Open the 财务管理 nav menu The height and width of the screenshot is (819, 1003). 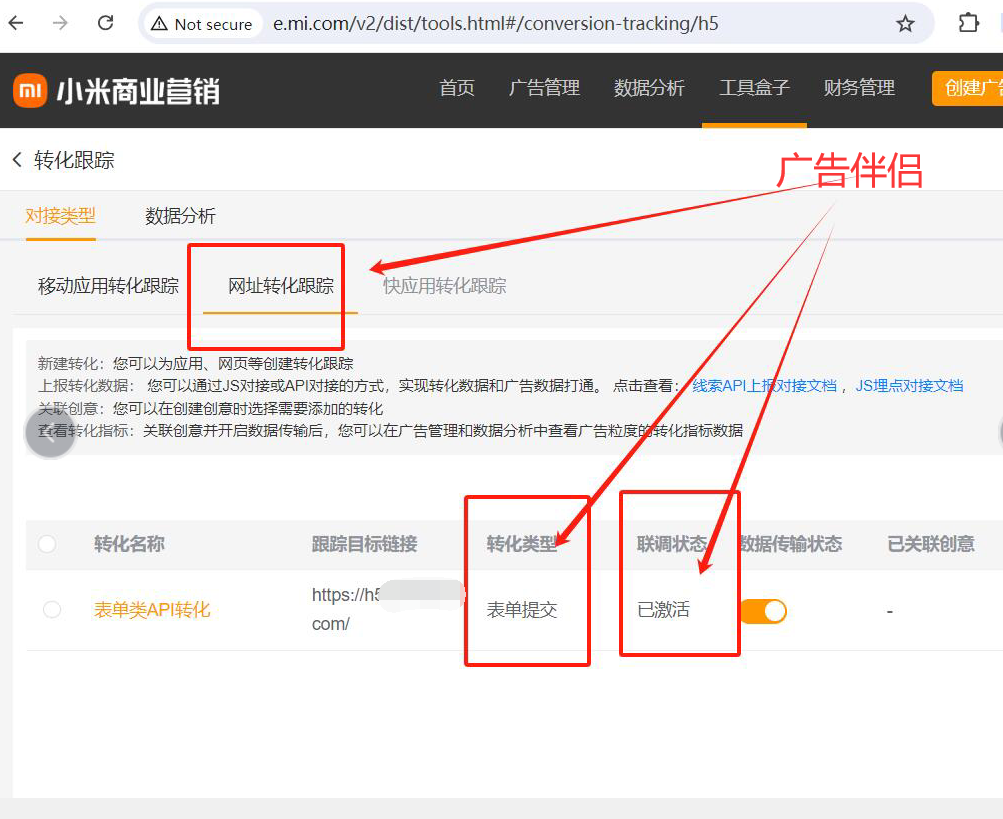[859, 88]
